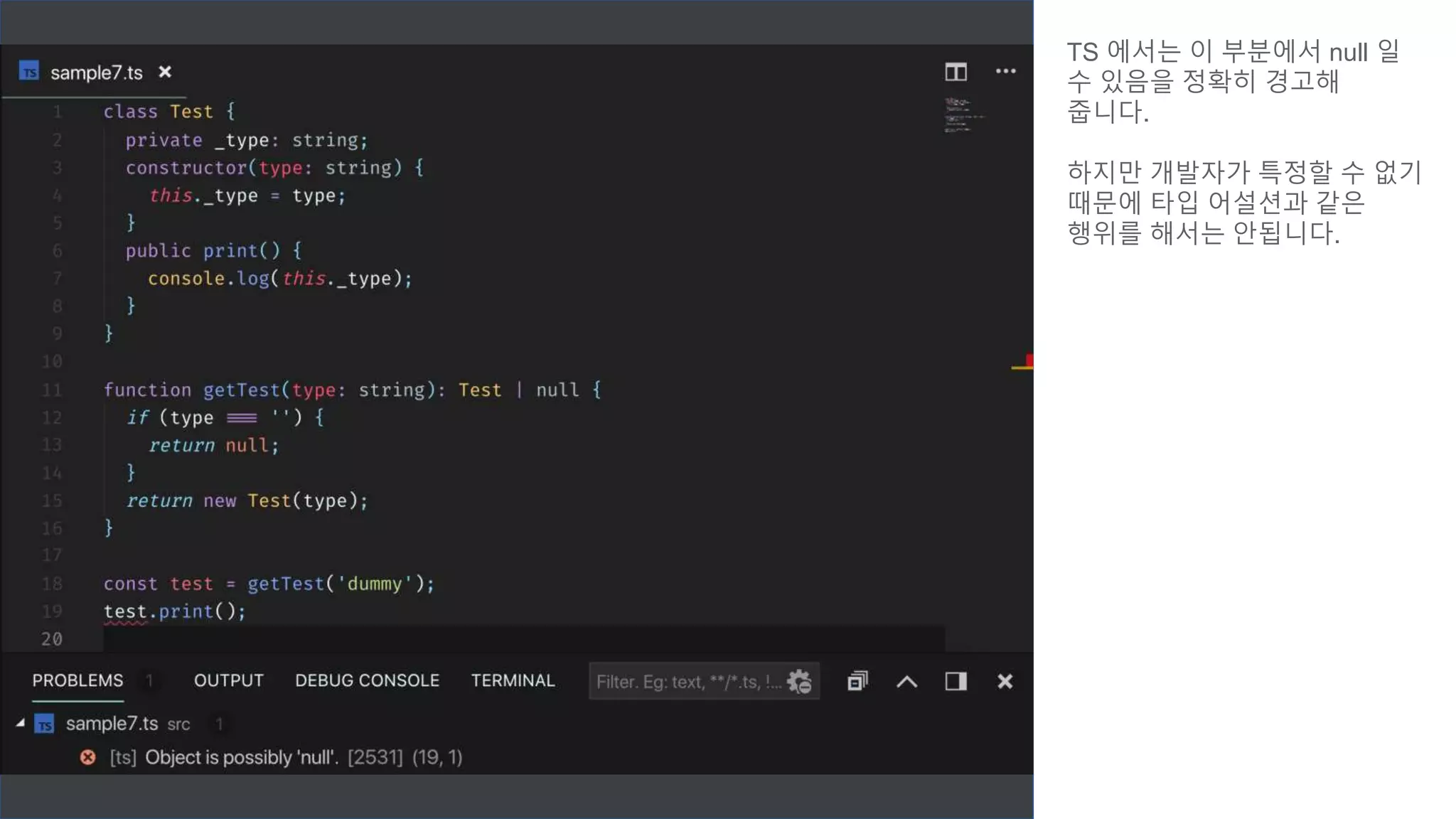This screenshot has height=819, width=1456.
Task: Click 'console.log' on line 7
Action: [208, 279]
